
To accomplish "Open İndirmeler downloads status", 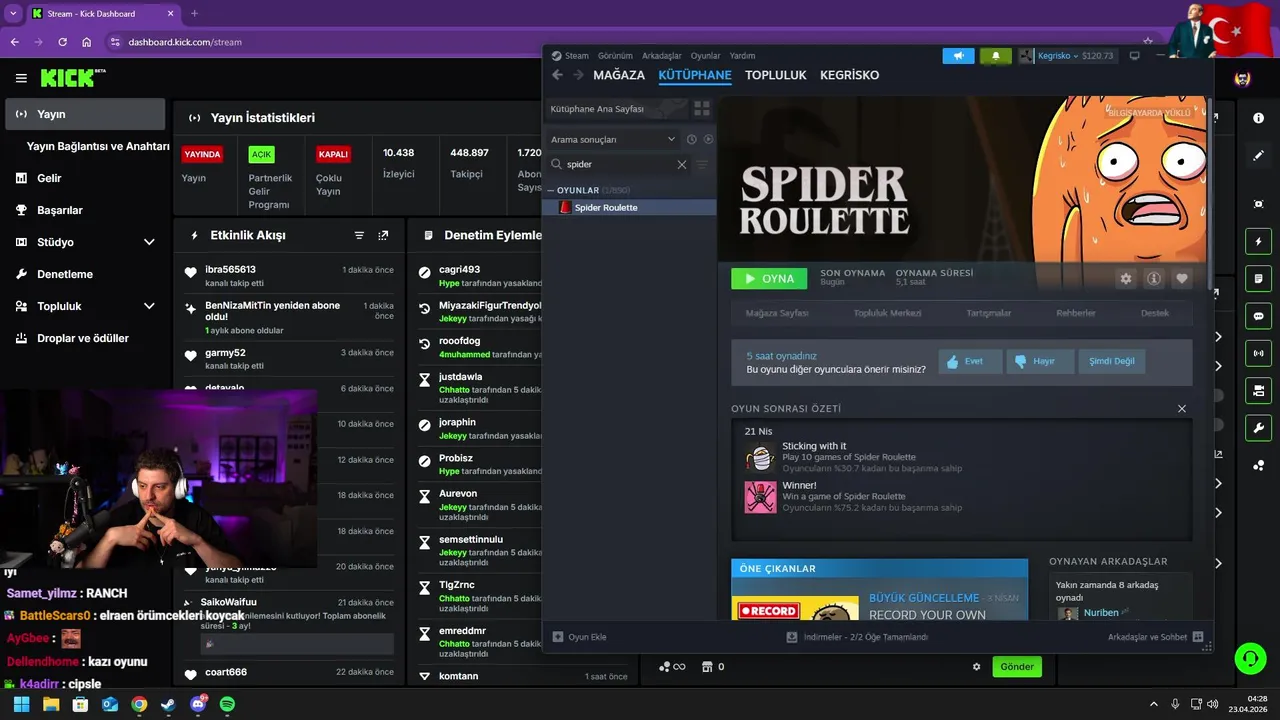I will (x=857, y=637).
